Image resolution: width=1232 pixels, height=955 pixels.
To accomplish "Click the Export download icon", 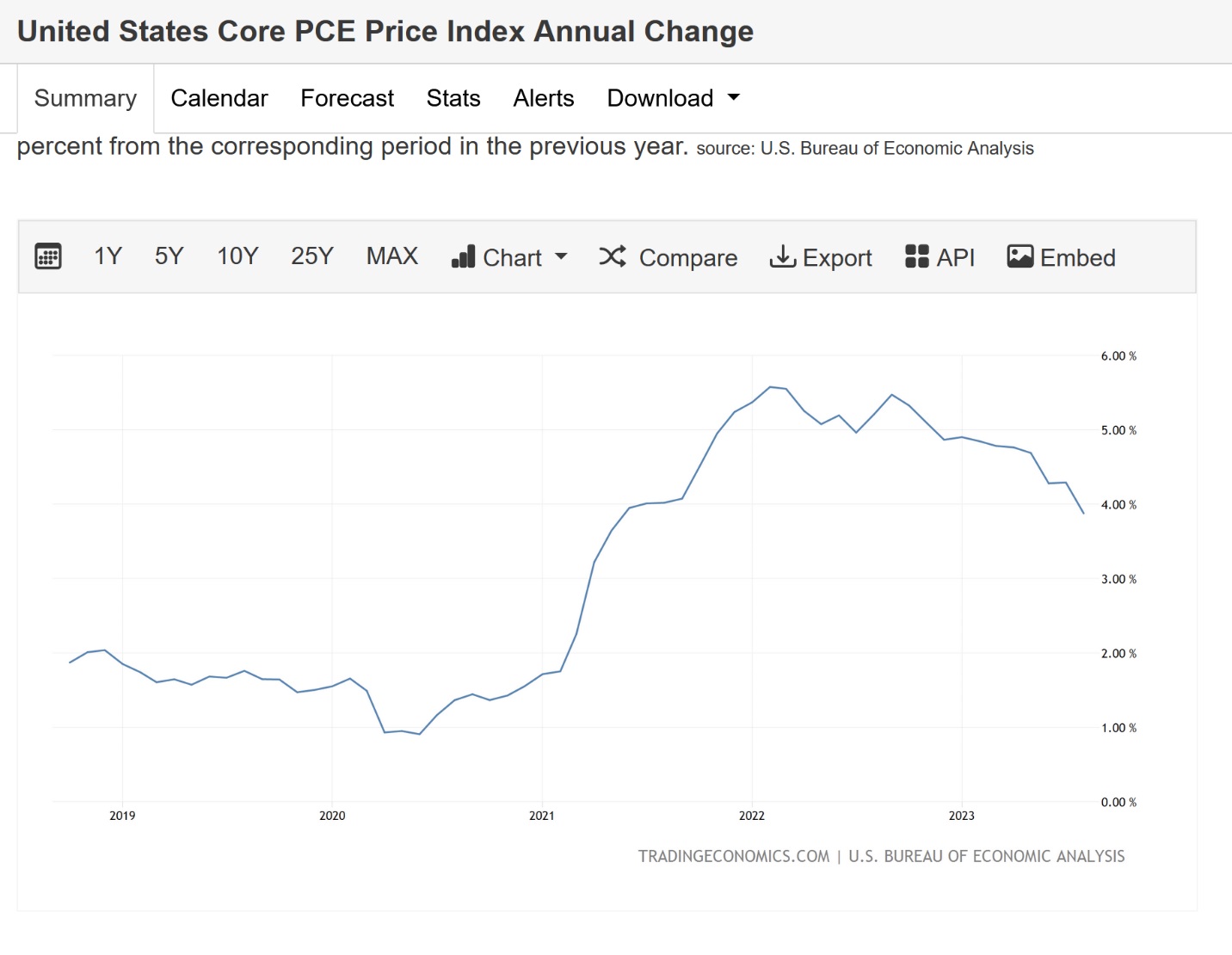I will (x=782, y=256).
